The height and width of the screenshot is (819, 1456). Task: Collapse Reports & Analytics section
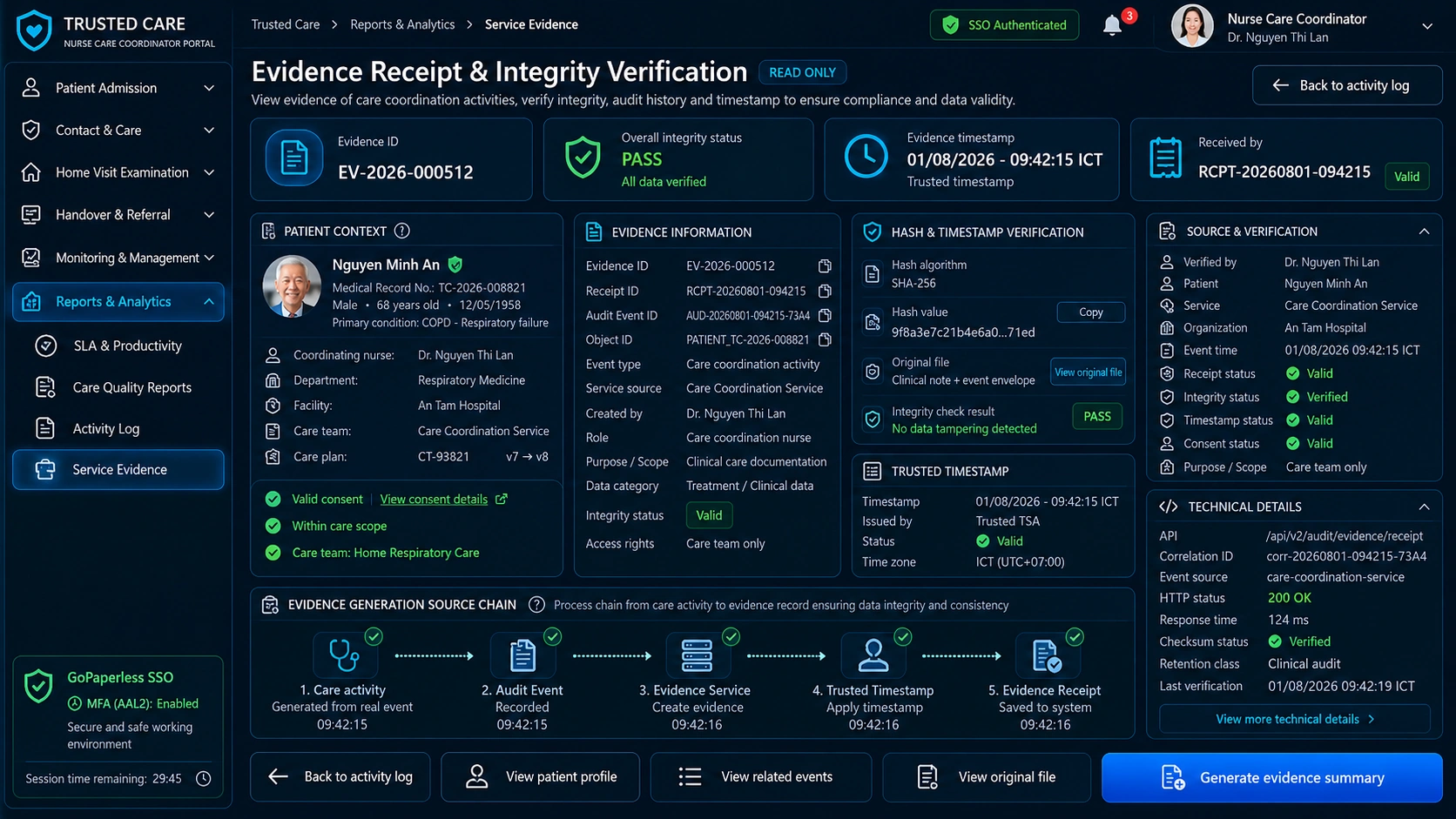[209, 302]
